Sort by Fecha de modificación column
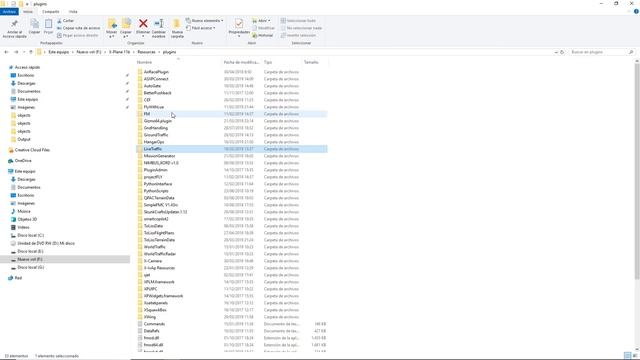Screen dimensions: 640x360 pyautogui.click(x=241, y=62)
